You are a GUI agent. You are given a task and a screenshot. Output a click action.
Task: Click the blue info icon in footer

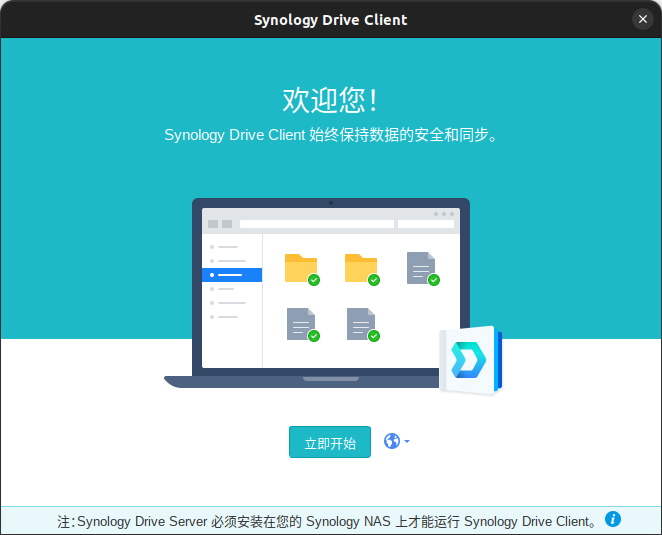(613, 519)
